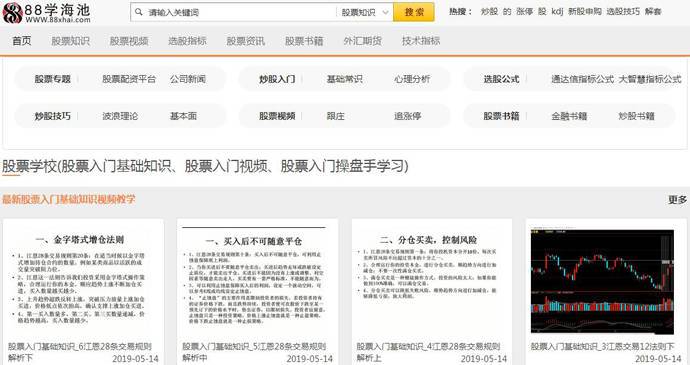Click hot search term 涨停

[524, 11]
